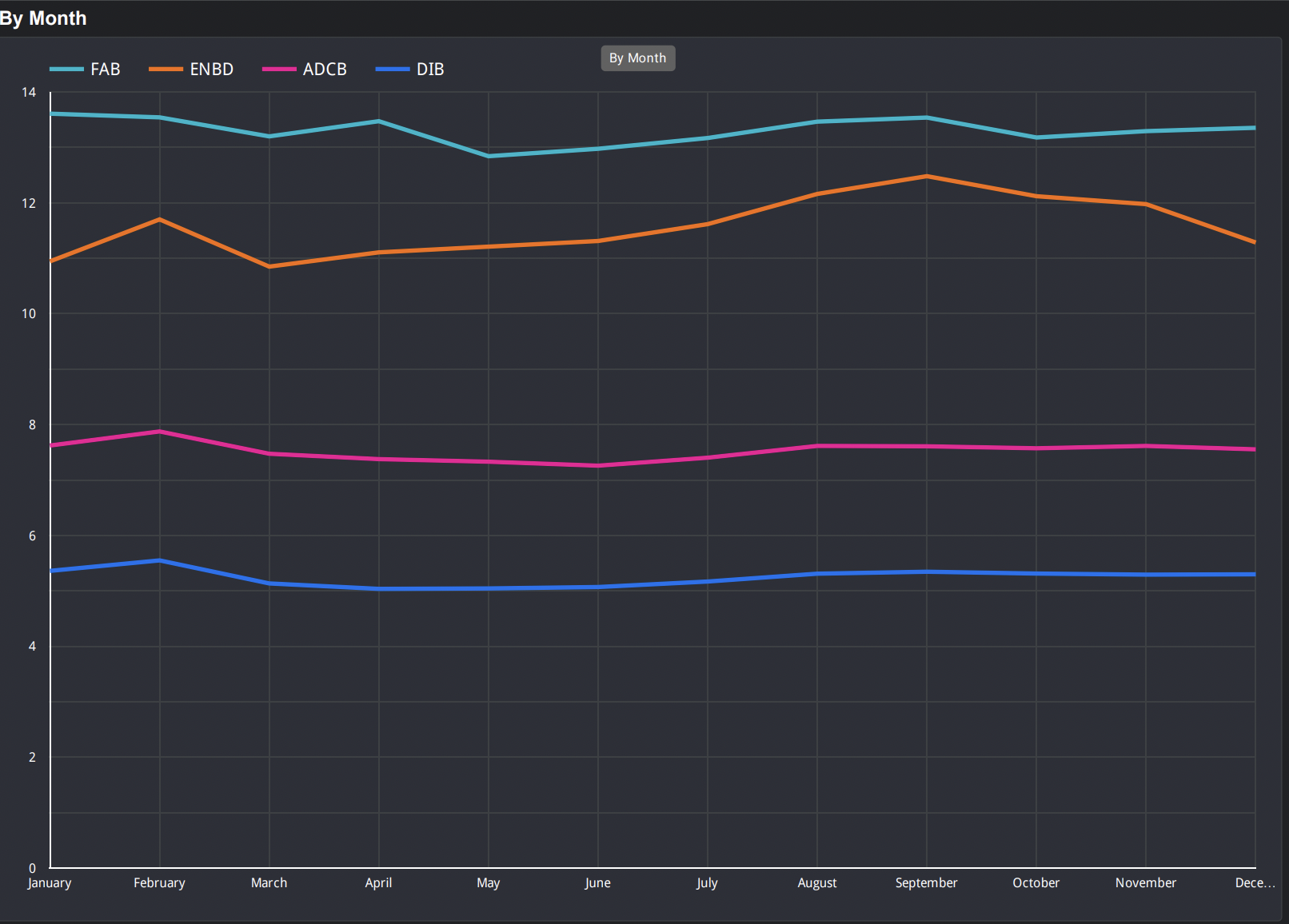
Task: Click the March x-axis label
Action: pos(269,883)
